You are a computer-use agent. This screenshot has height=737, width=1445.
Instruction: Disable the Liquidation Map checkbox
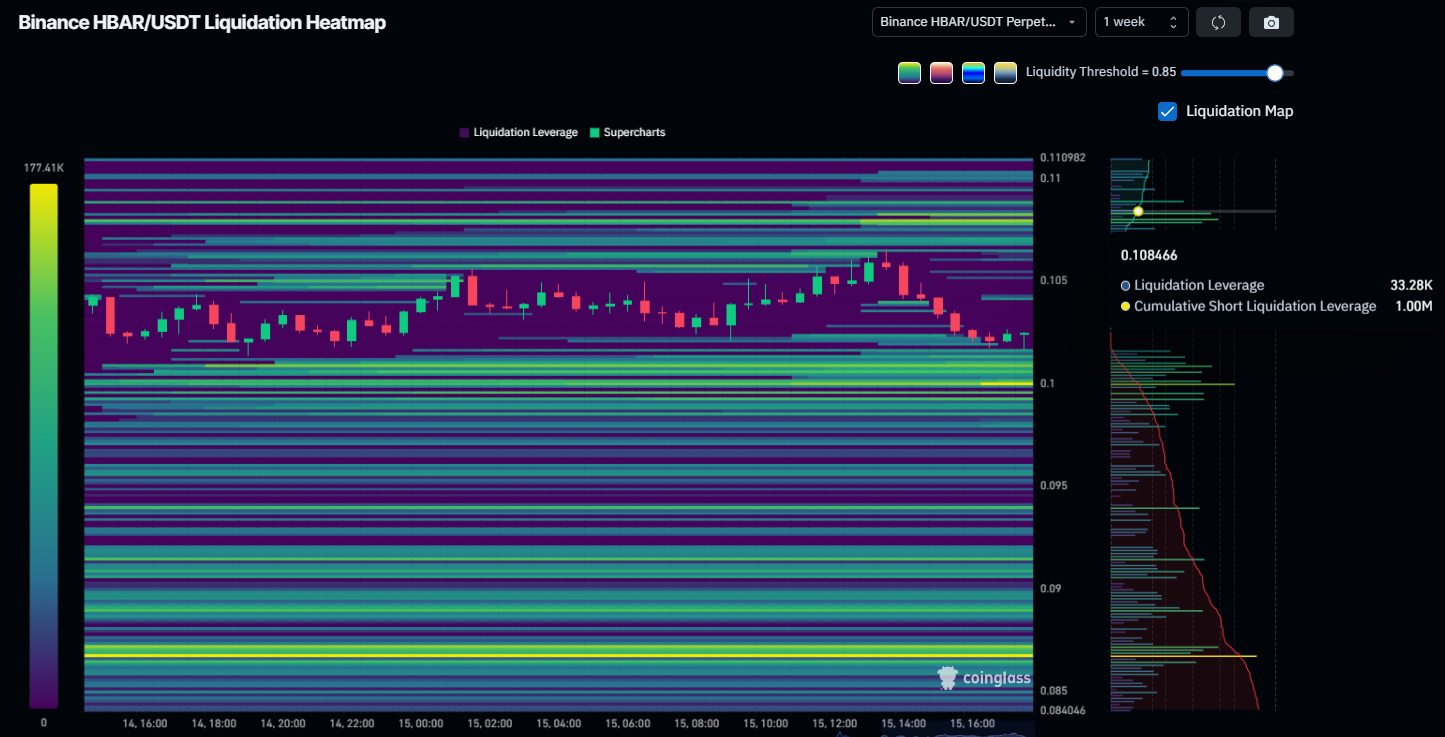point(1167,111)
